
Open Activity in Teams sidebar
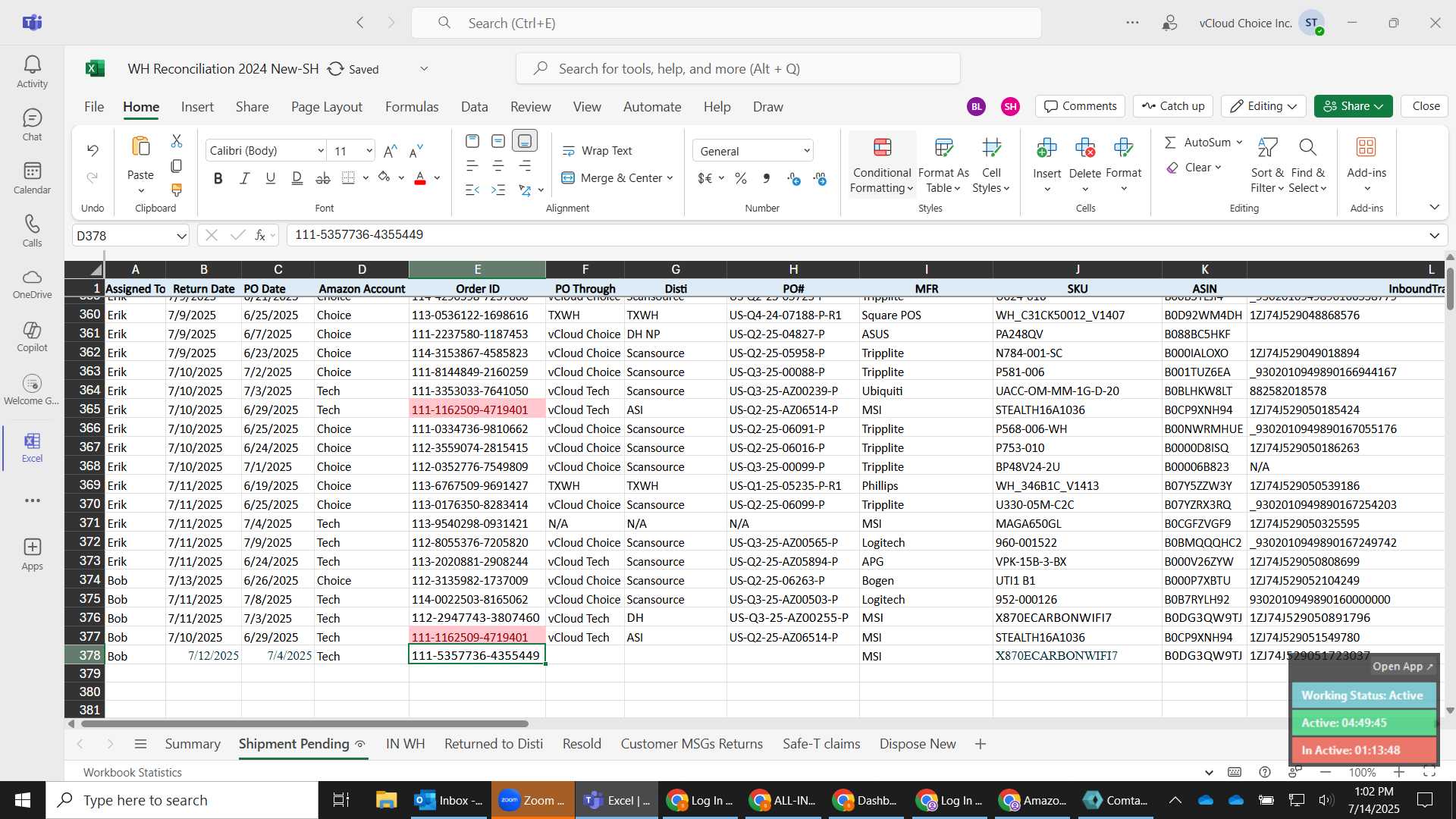tap(32, 72)
